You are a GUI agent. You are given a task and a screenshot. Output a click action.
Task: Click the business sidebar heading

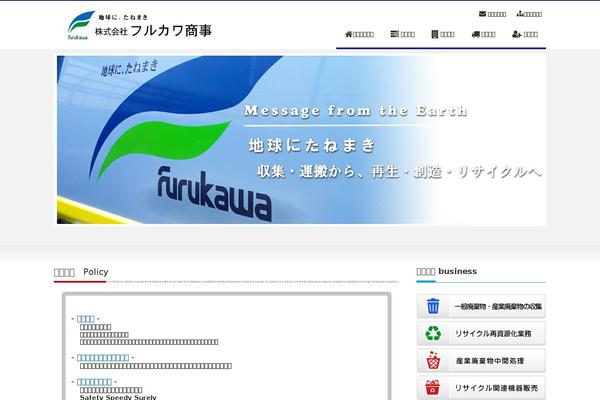point(447,271)
